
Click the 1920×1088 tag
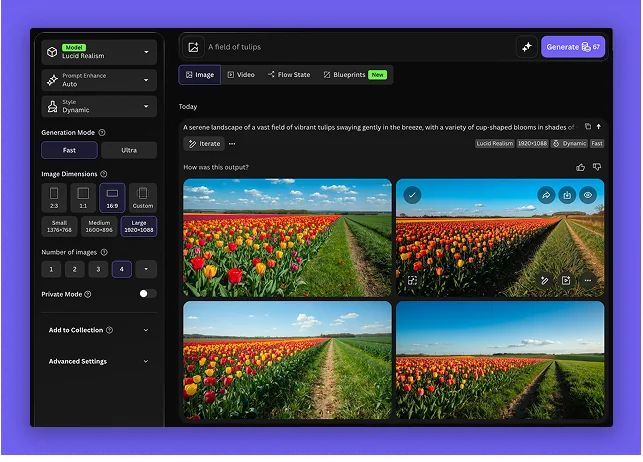click(x=532, y=143)
